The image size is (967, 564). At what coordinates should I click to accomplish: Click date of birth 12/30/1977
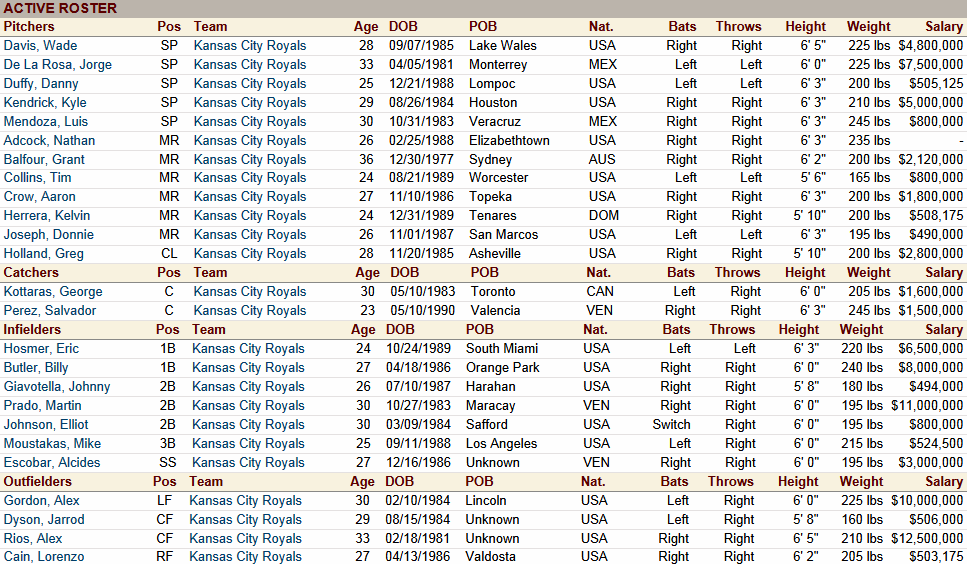[x=421, y=160]
